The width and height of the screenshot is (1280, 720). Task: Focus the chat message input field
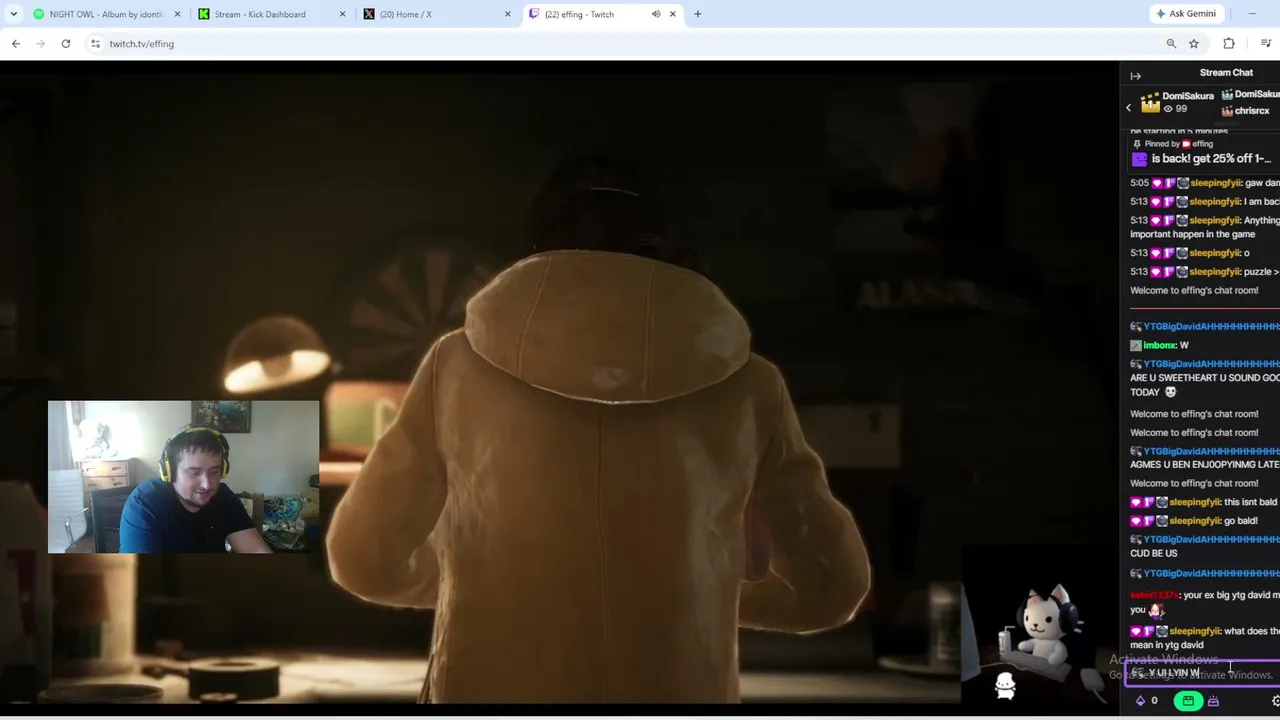[x=1202, y=673]
